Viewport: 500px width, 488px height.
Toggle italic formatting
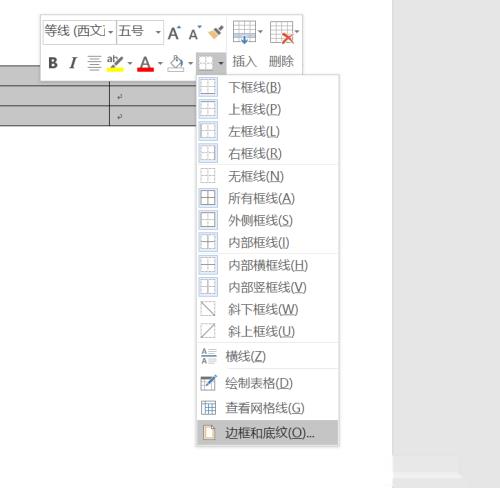click(73, 63)
